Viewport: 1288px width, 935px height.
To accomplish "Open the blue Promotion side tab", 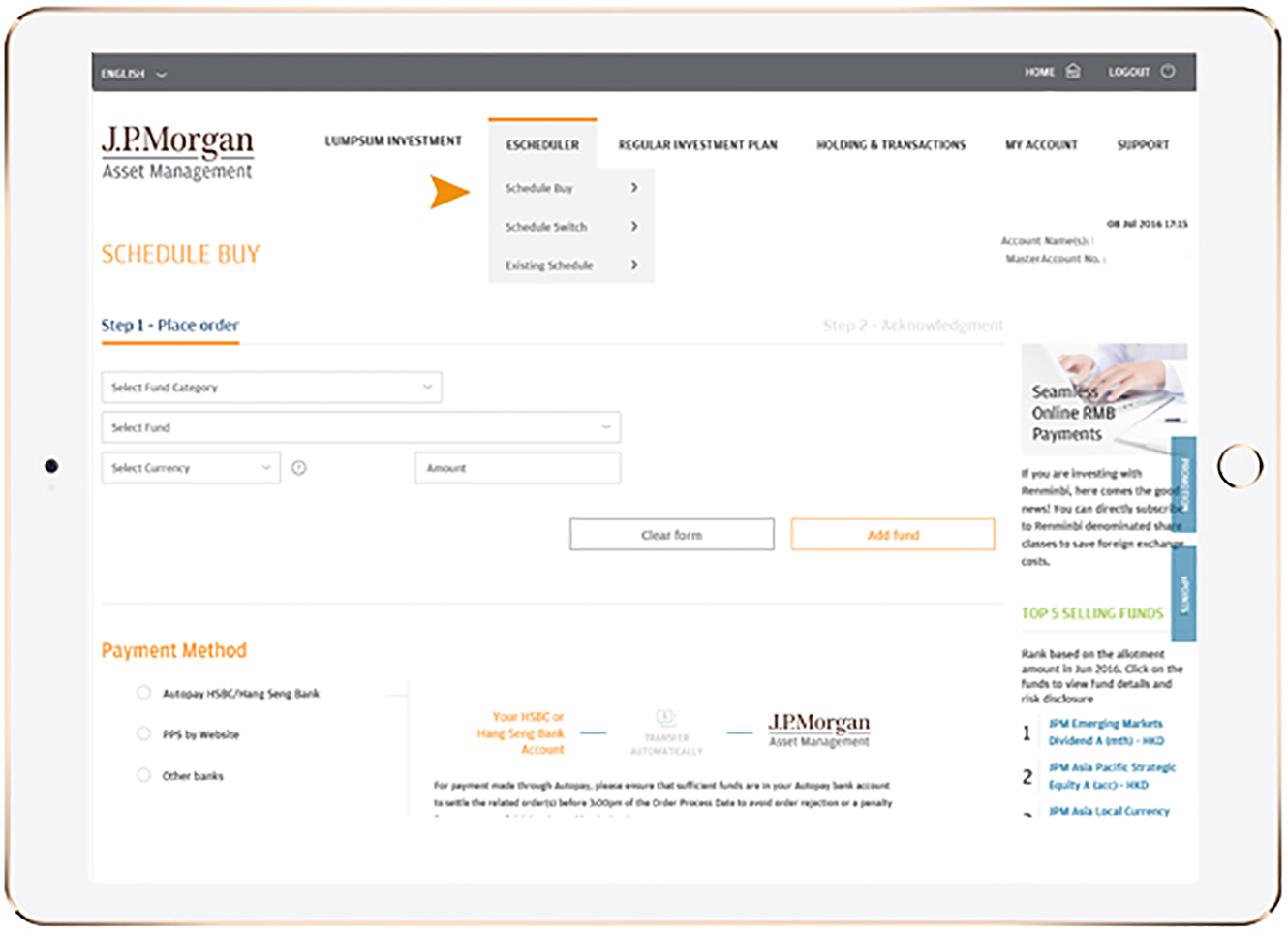I will [x=1183, y=483].
